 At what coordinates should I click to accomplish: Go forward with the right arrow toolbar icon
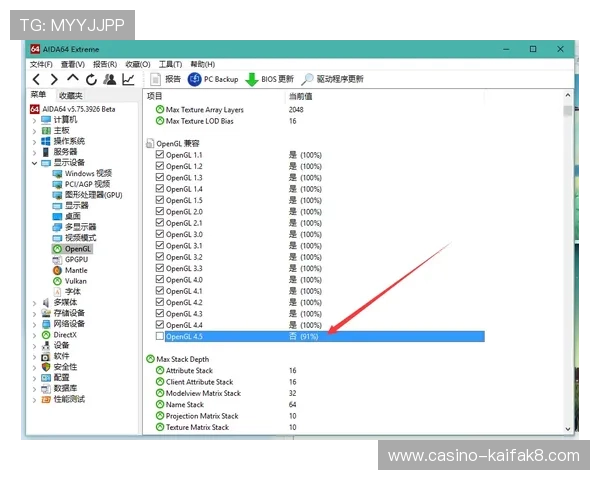pyautogui.click(x=54, y=80)
